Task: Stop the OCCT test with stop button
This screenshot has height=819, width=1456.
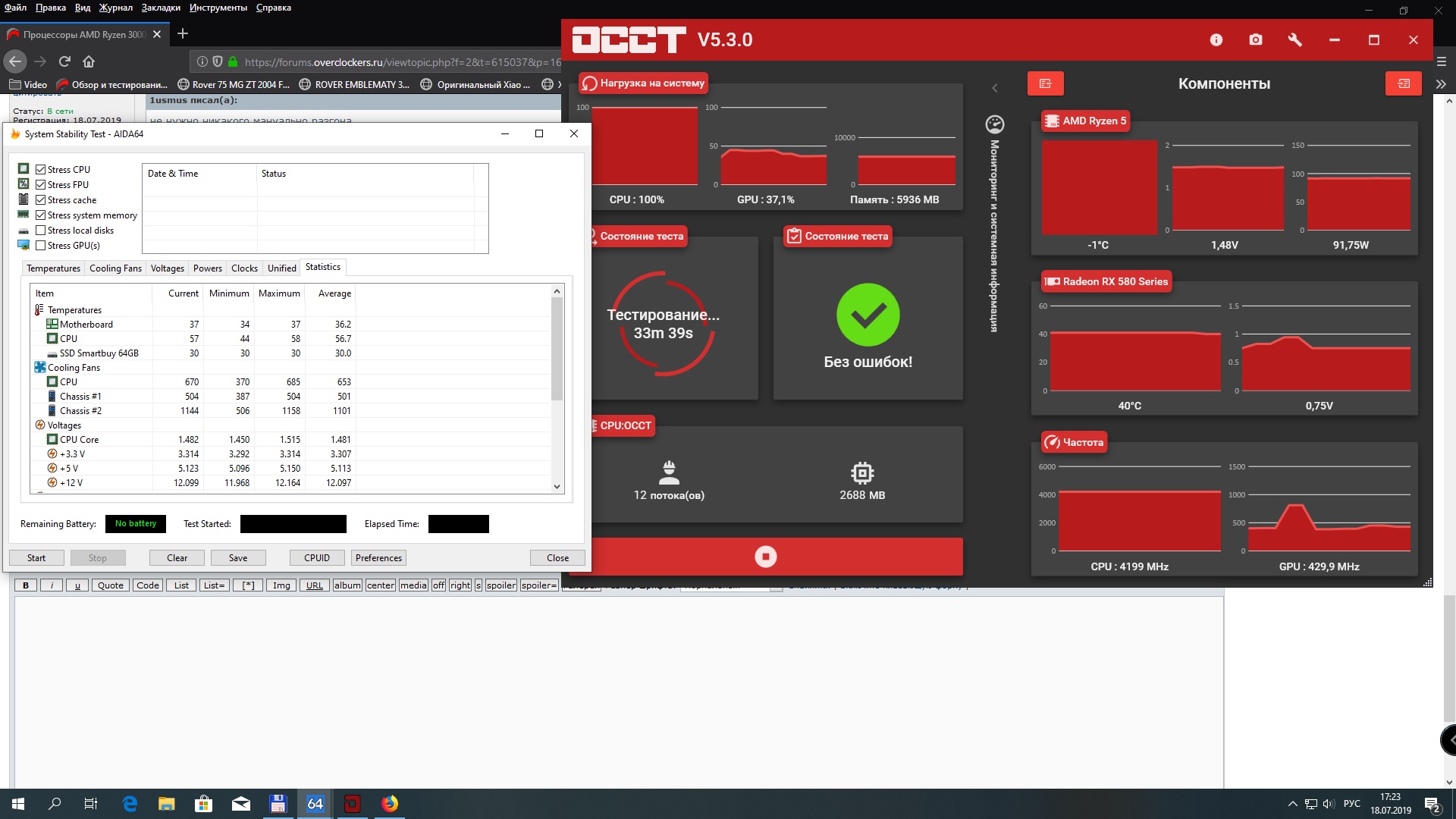Action: (x=765, y=557)
